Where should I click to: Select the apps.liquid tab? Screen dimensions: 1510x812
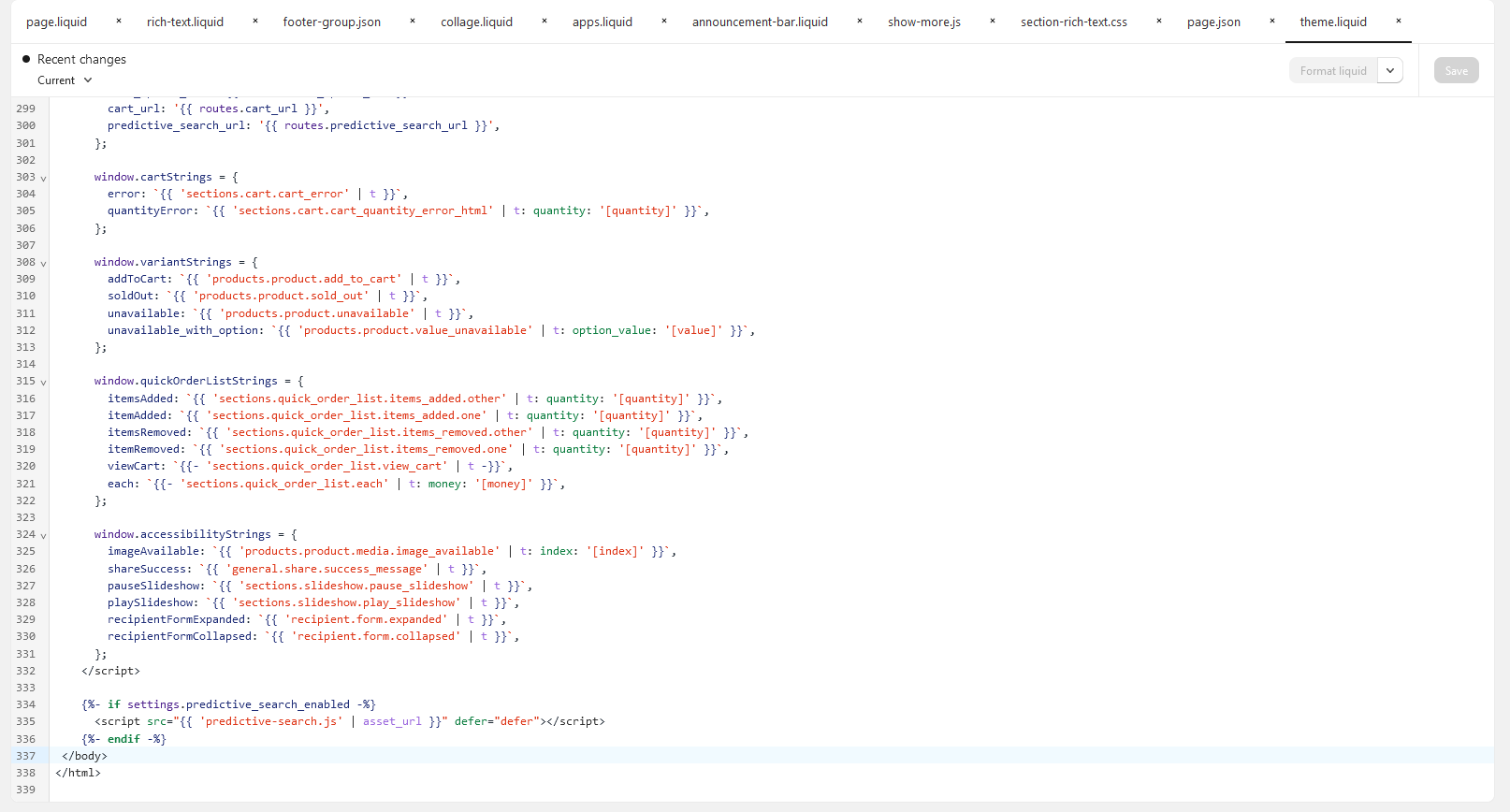[603, 22]
